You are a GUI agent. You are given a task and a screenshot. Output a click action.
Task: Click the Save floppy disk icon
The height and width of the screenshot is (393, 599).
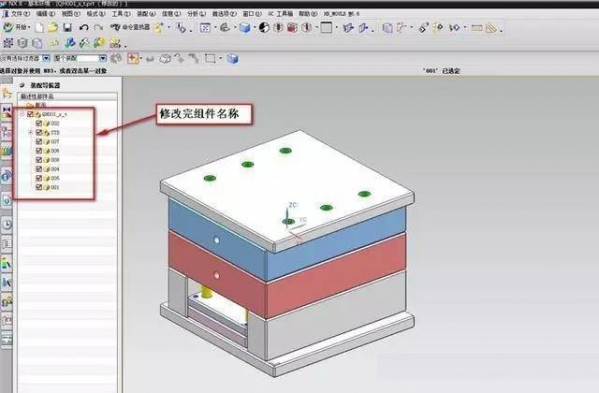[68, 27]
